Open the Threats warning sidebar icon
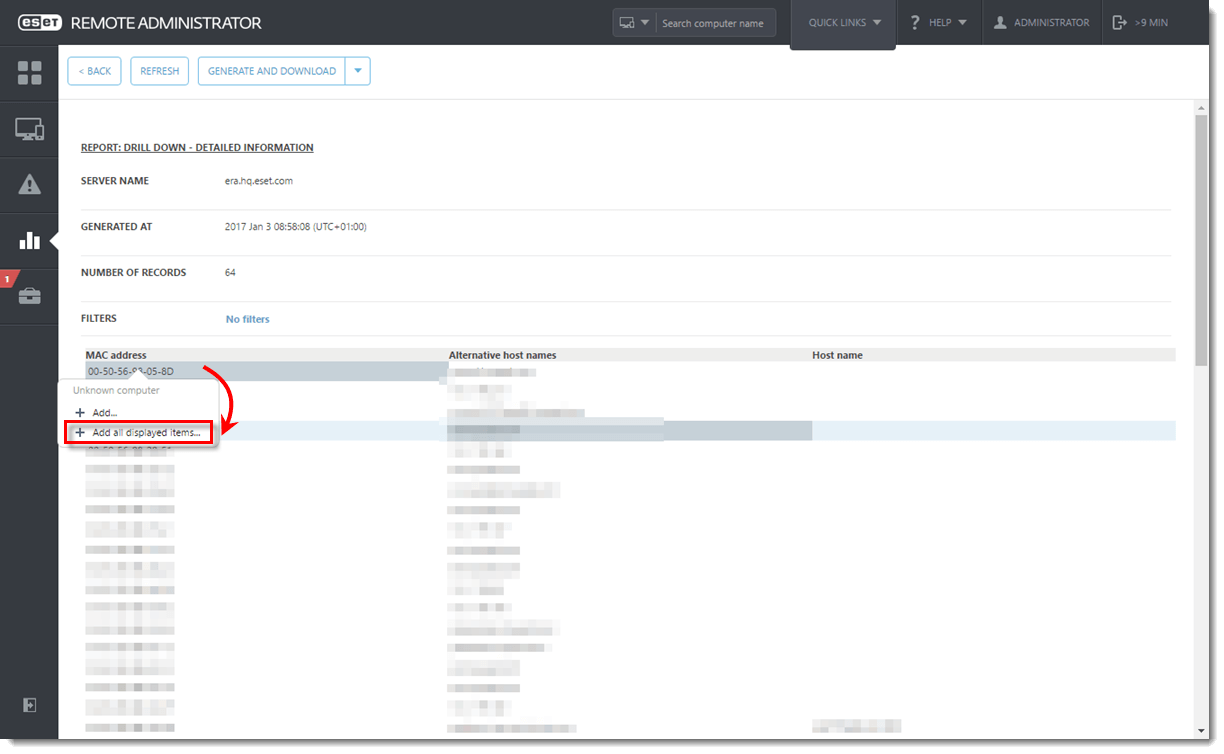1224x754 pixels. (29, 184)
